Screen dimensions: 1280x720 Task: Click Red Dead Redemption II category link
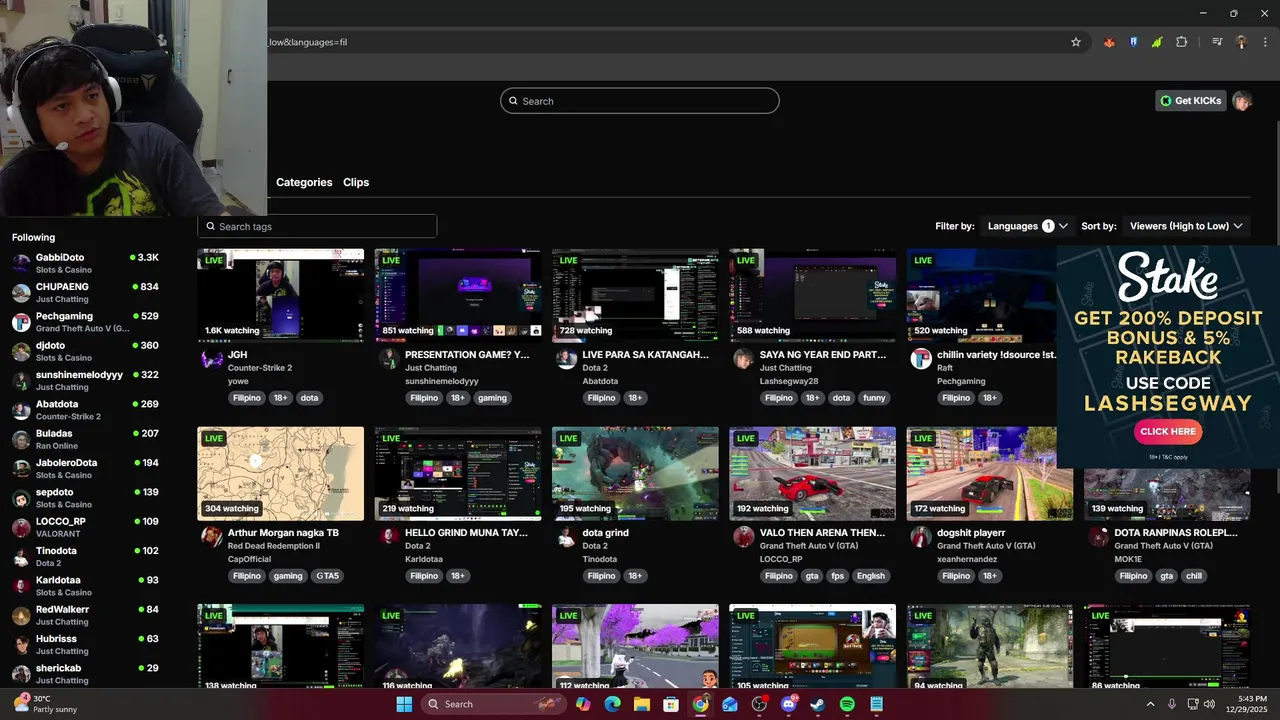pos(274,546)
